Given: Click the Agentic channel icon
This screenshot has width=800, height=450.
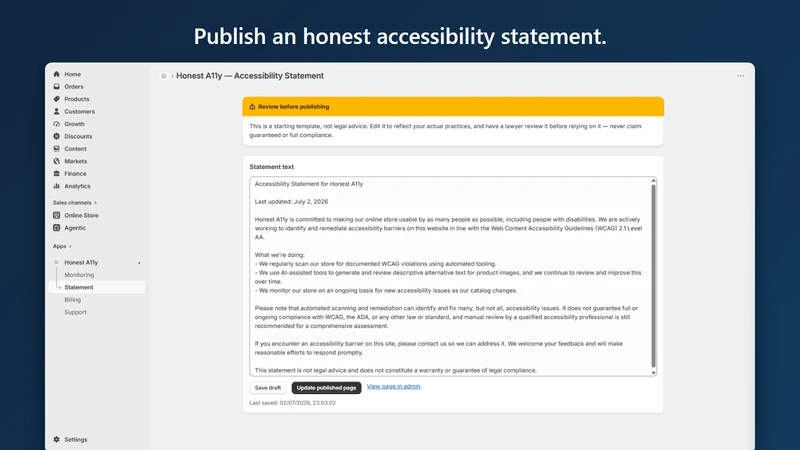Looking at the screenshot, I should tap(57, 228).
